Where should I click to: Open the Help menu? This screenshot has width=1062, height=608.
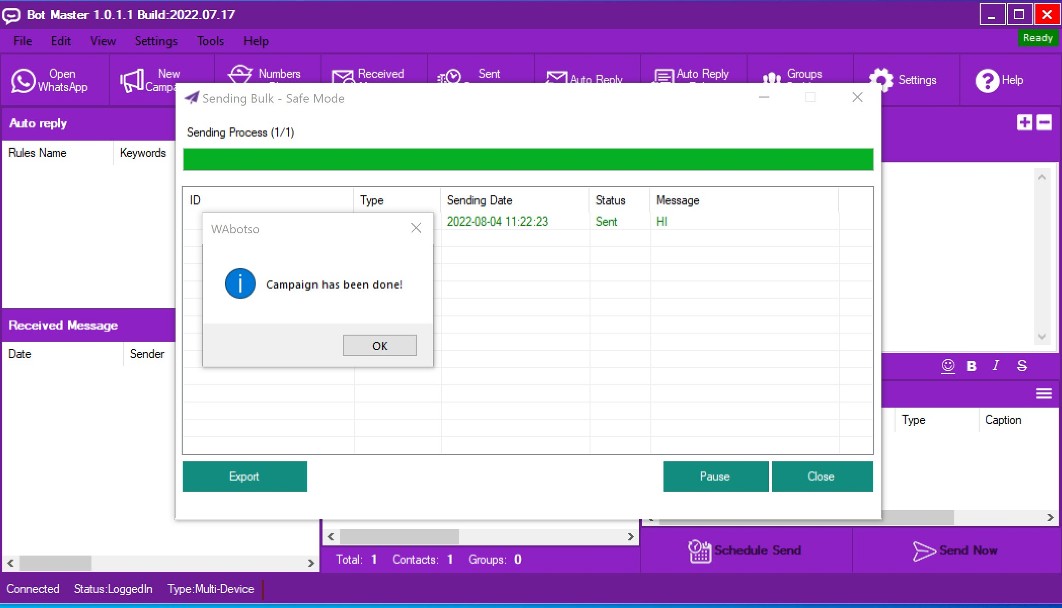click(x=256, y=41)
